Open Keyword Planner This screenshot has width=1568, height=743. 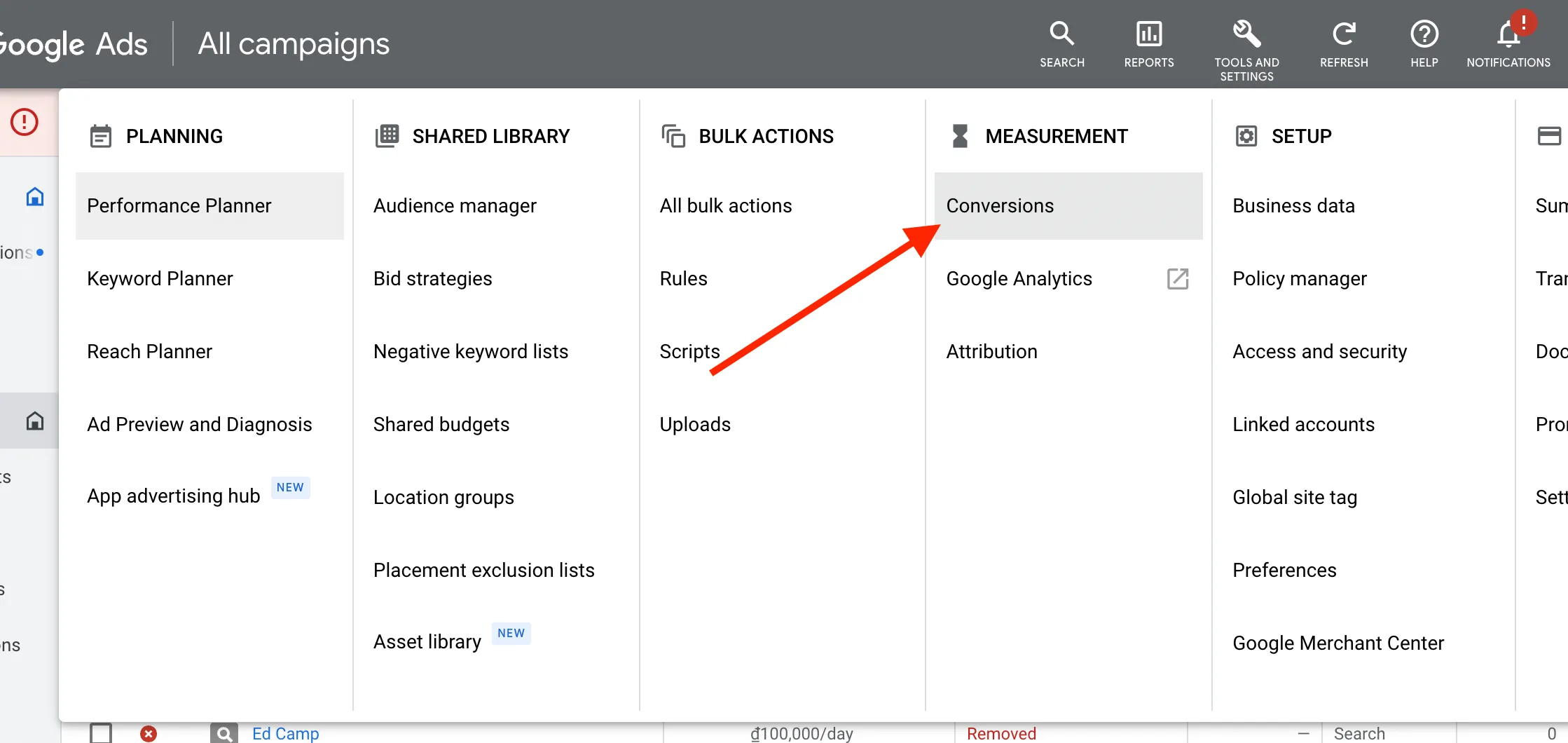point(160,279)
